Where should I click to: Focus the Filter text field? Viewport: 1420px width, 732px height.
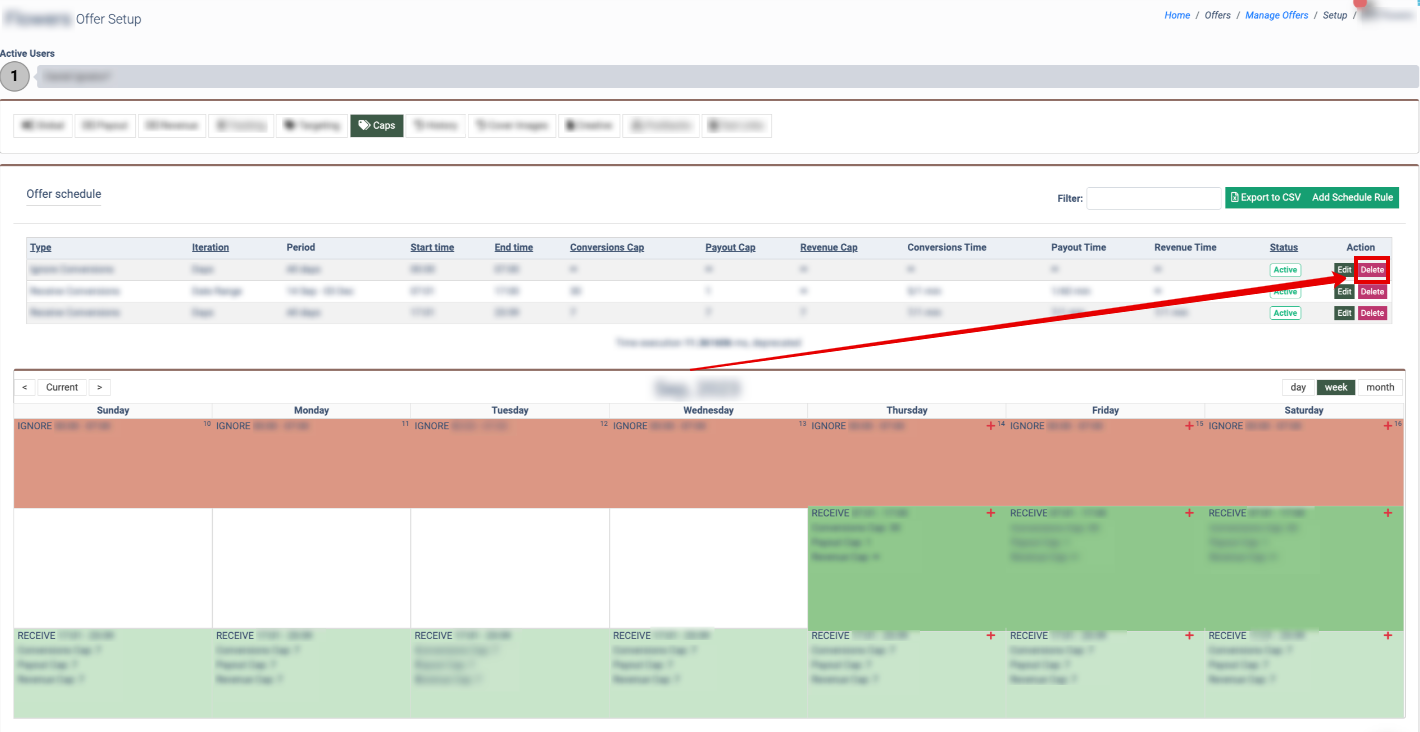coord(1153,198)
